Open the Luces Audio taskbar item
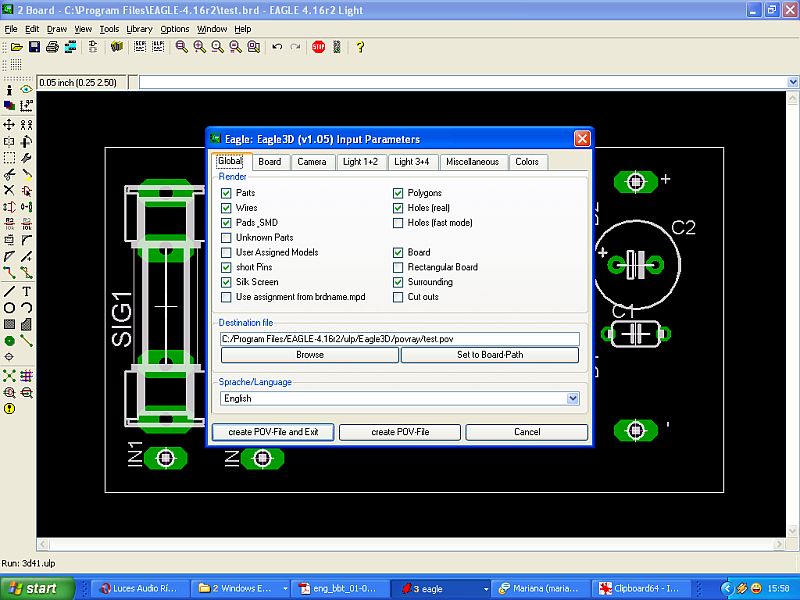Screen dimensions: 800x600 139,588
